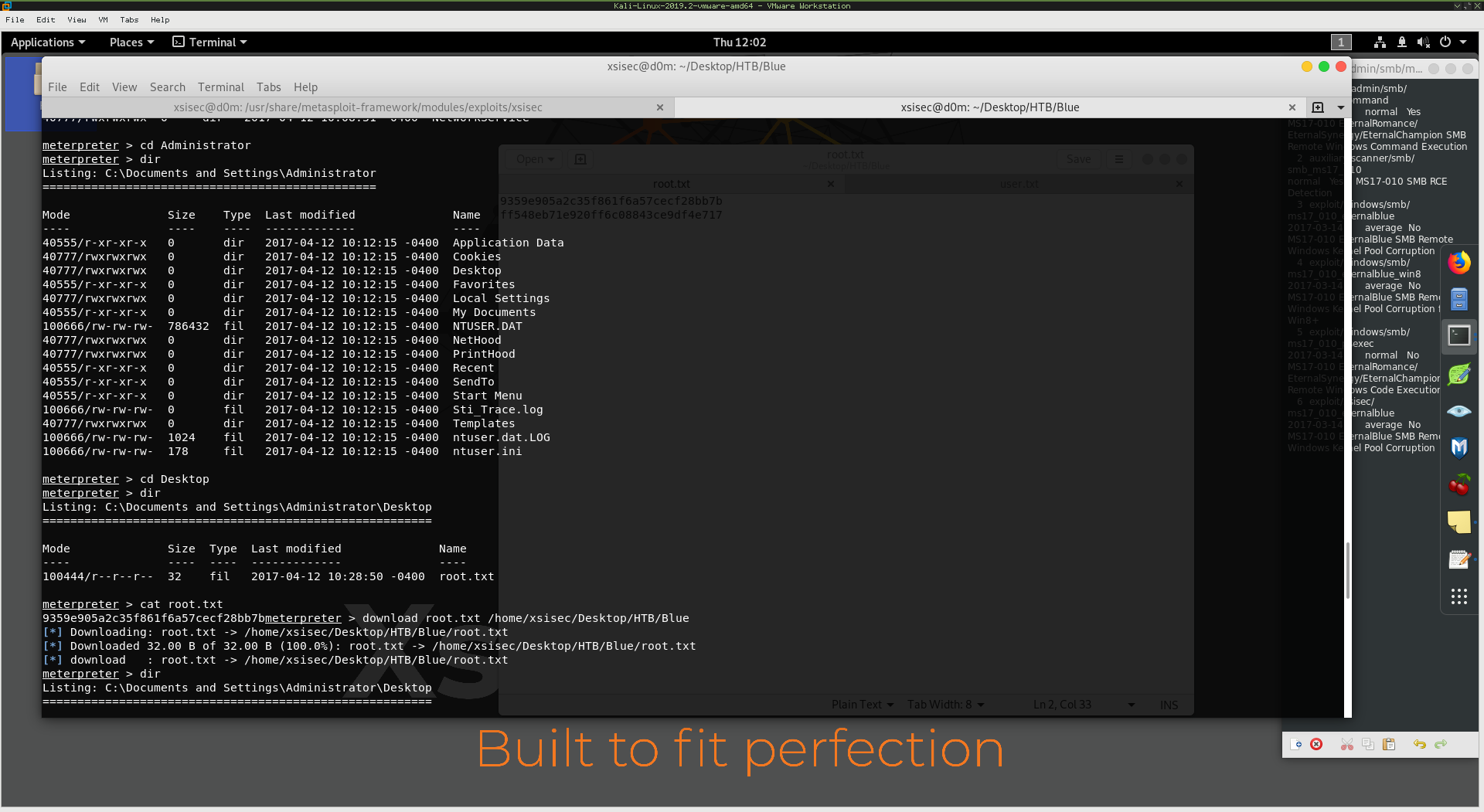Open the yellow sticky note dock icon
The width and height of the screenshot is (1484, 812).
tap(1458, 522)
